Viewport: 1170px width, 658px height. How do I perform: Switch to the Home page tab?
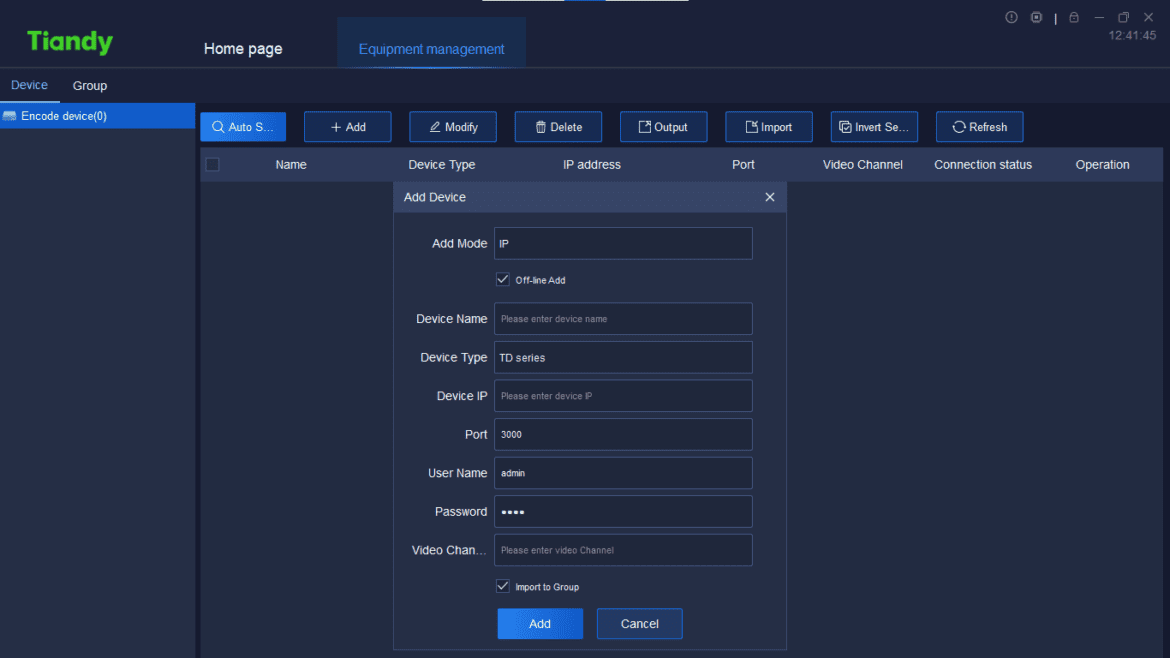(242, 48)
